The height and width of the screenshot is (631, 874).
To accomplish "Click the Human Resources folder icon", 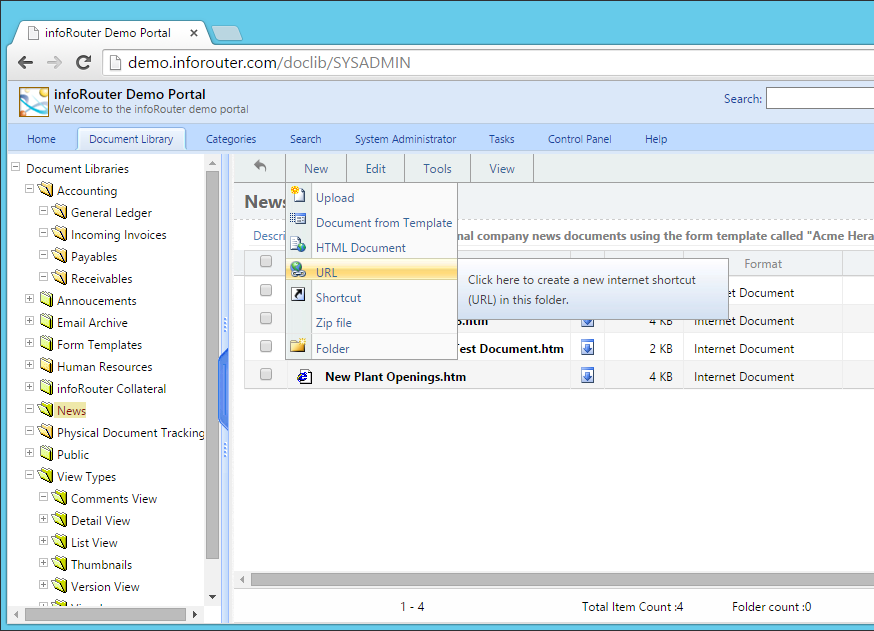I will click(47, 366).
